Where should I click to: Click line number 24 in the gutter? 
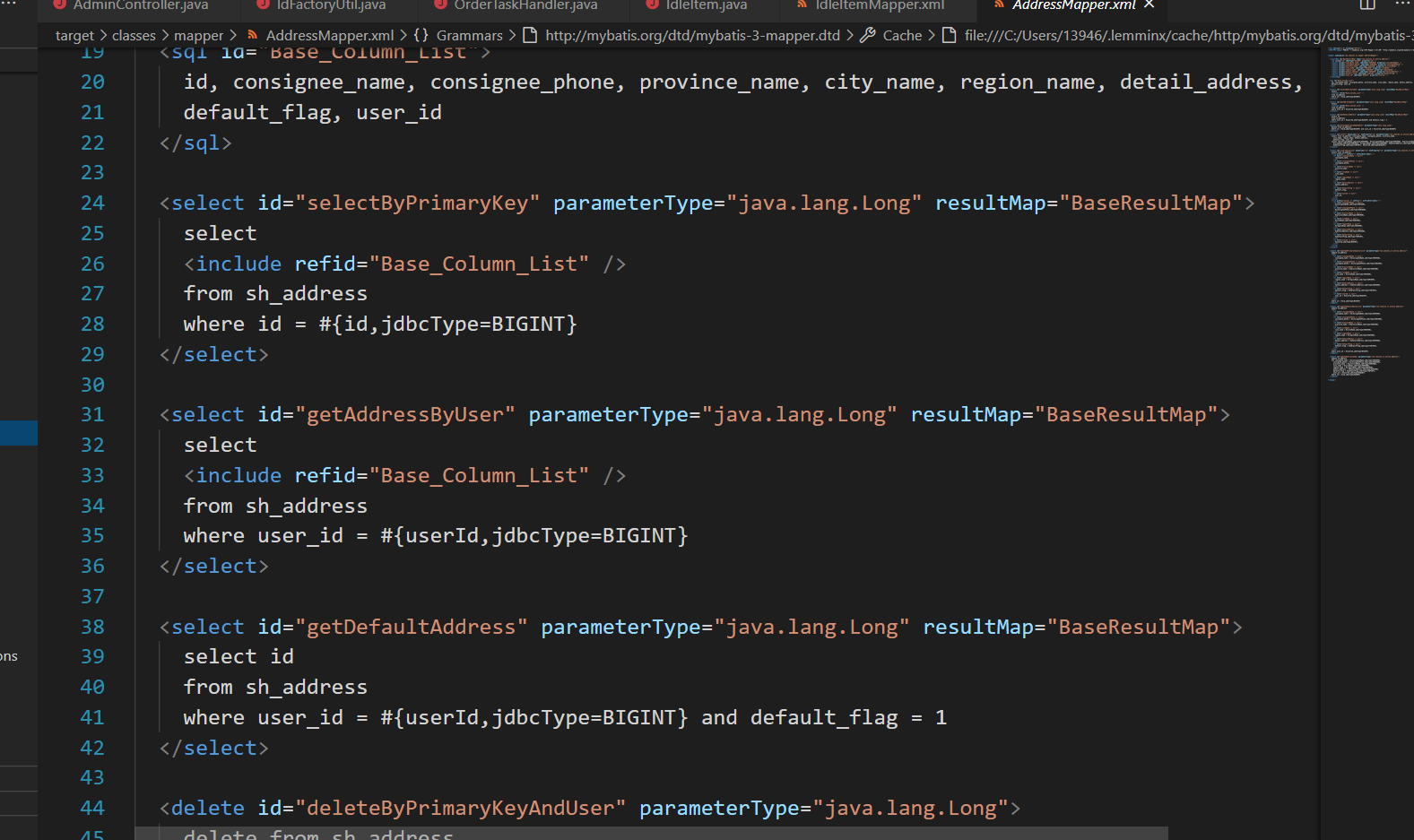[x=92, y=204]
